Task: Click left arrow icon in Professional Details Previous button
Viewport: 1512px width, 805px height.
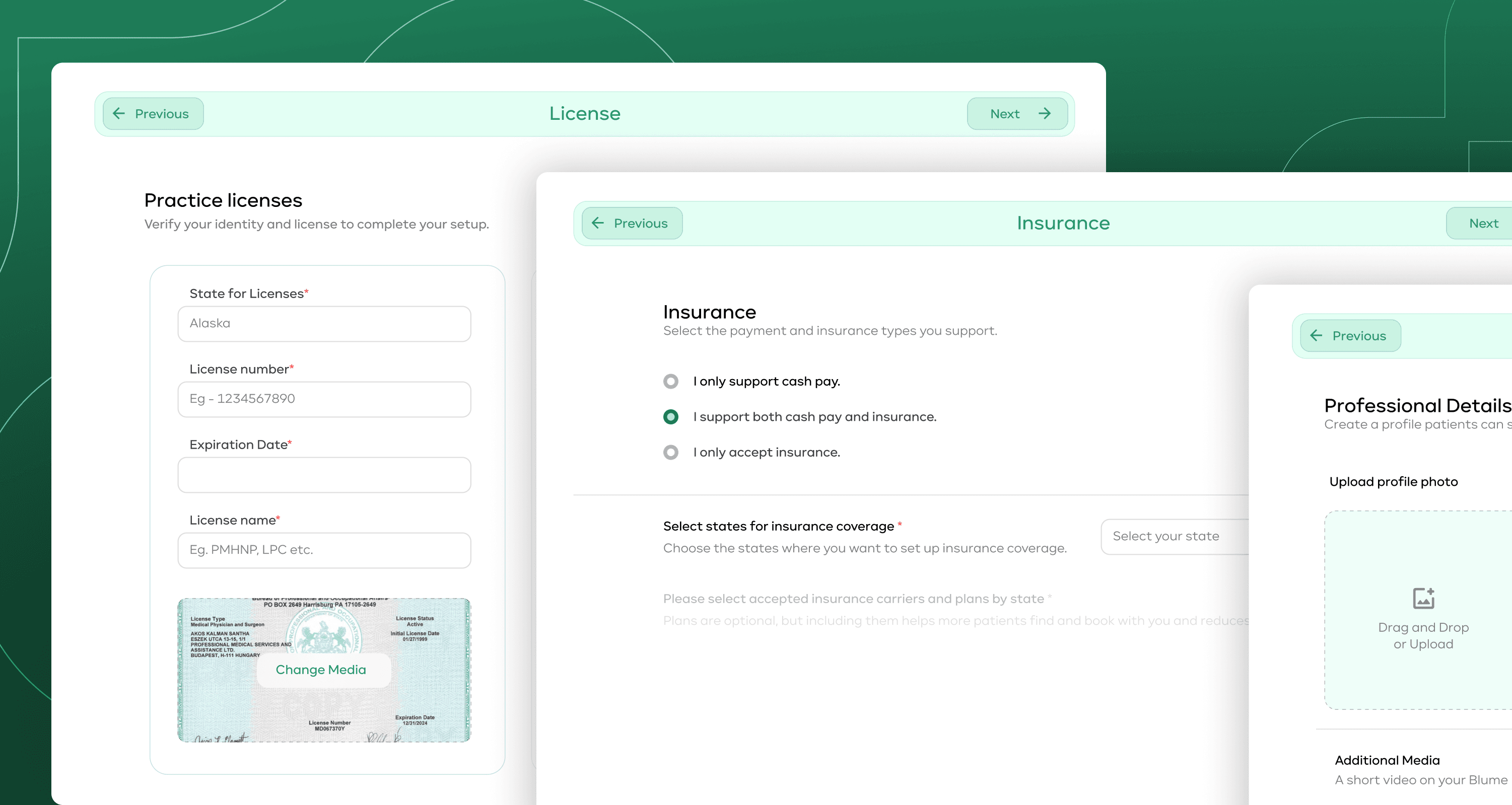Action: [1317, 336]
